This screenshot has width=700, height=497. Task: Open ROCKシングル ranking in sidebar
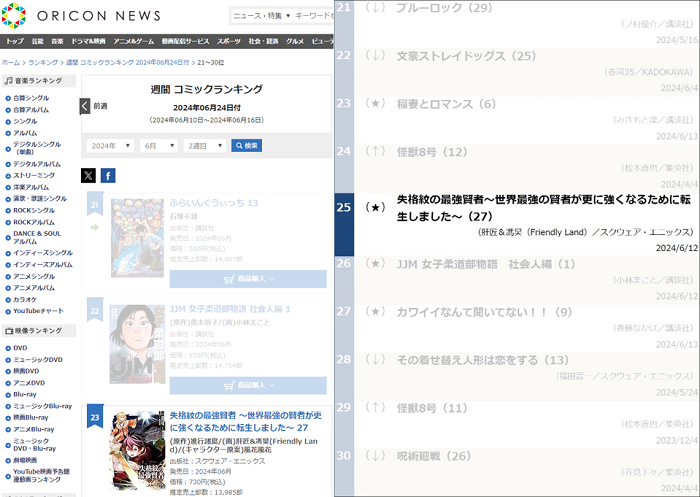[x=34, y=210]
